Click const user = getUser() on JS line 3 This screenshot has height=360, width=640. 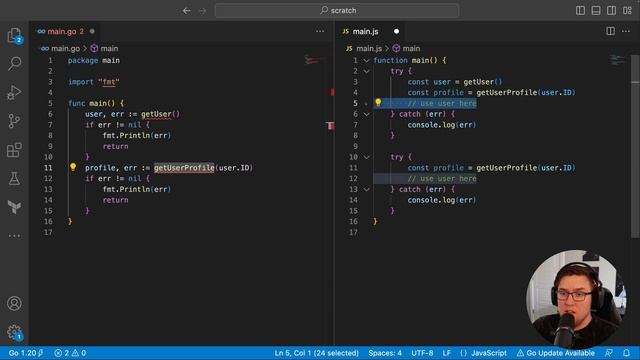(455, 82)
